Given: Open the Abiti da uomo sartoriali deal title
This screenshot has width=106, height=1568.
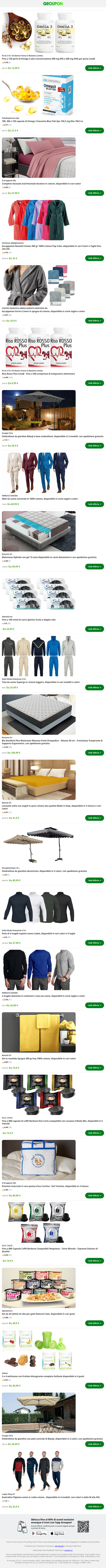Looking at the screenshot, I should pyautogui.click(x=39, y=499).
